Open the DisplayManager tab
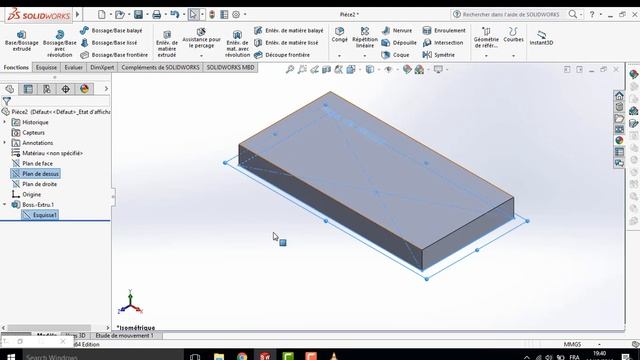The image size is (640, 360). click(x=84, y=89)
